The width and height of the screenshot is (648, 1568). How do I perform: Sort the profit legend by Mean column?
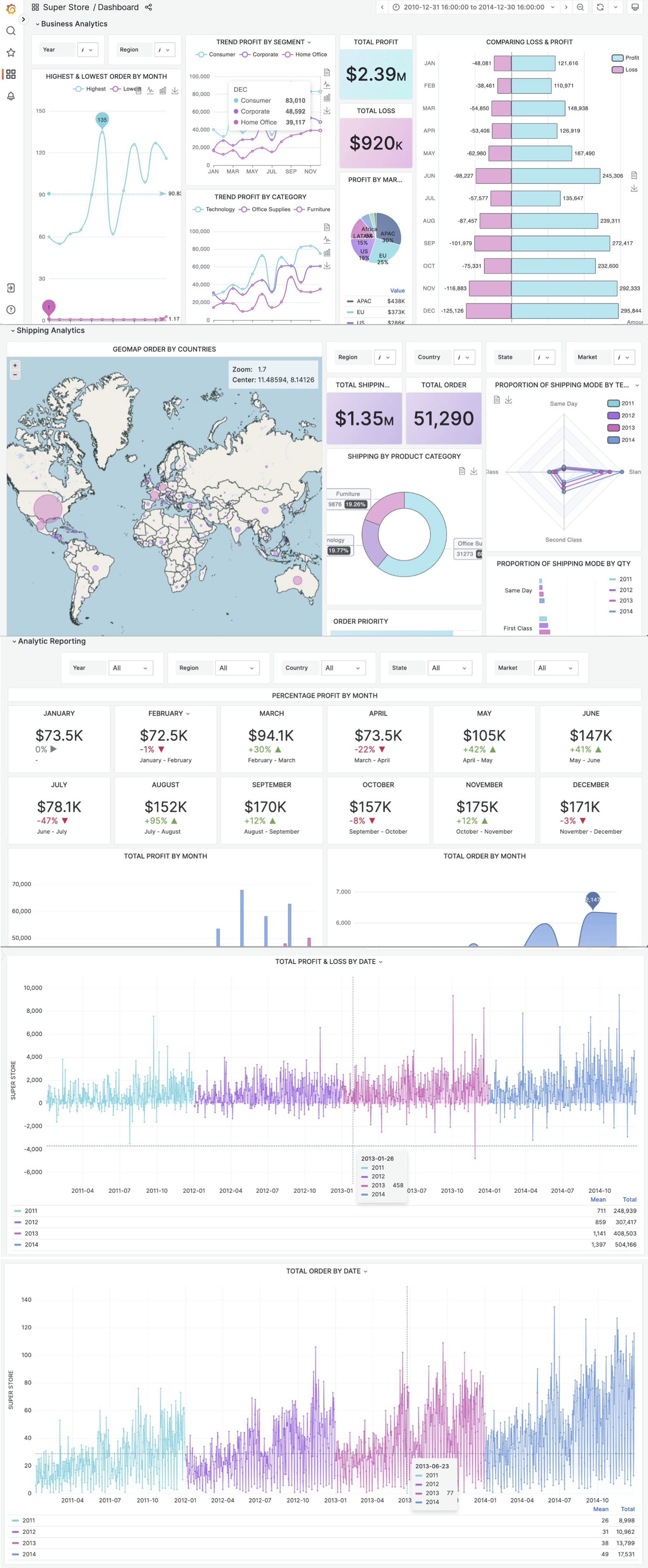click(x=597, y=1199)
